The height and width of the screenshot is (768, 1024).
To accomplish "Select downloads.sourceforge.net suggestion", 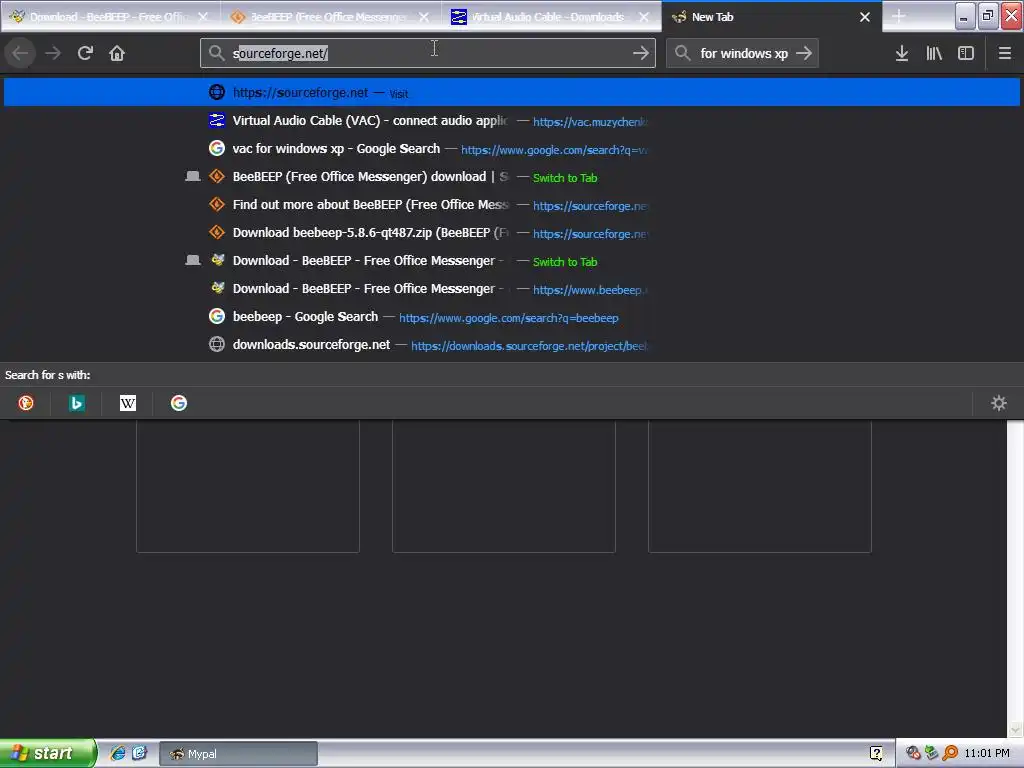I will pos(512,344).
